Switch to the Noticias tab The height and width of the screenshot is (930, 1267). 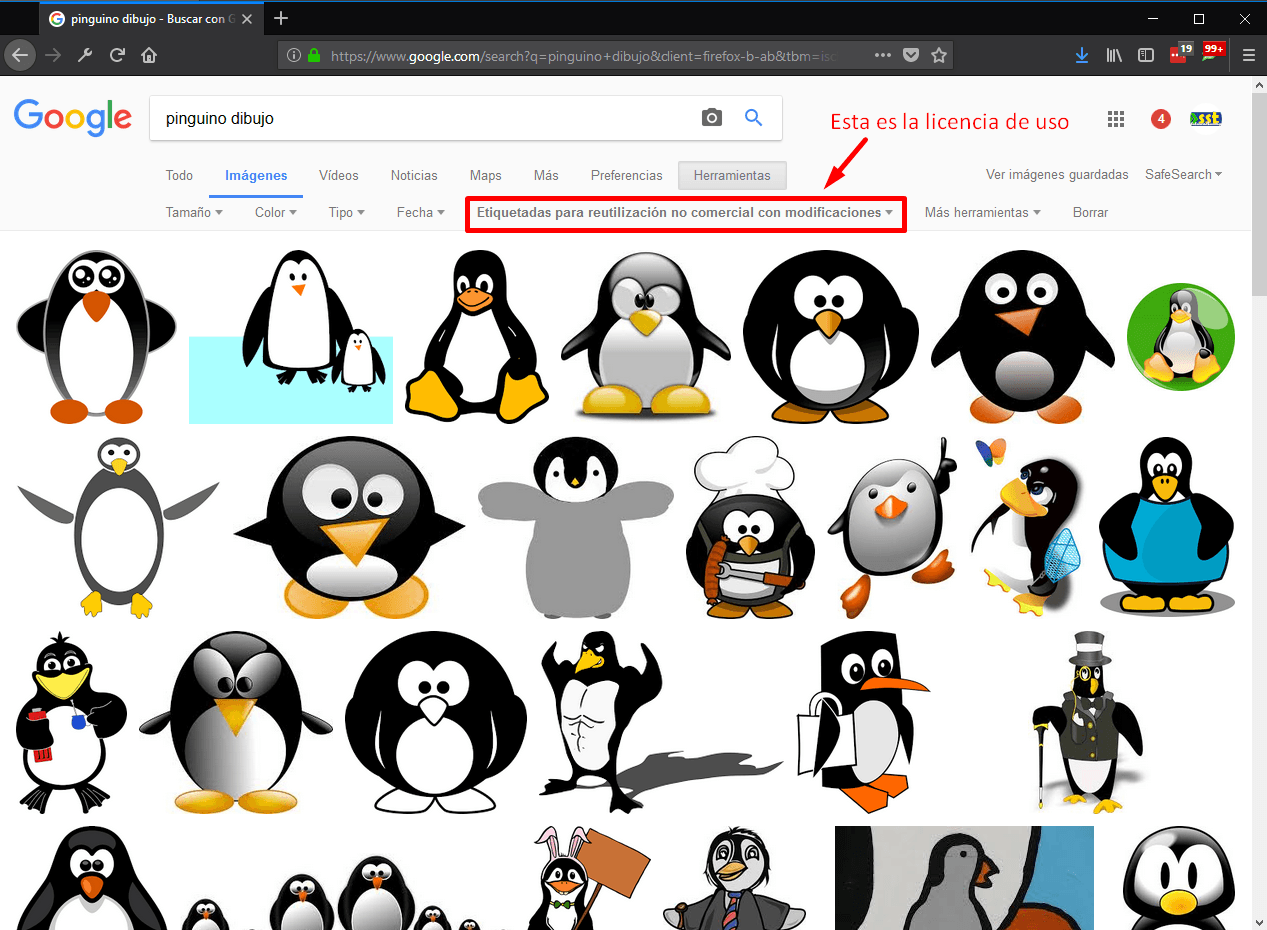(414, 175)
